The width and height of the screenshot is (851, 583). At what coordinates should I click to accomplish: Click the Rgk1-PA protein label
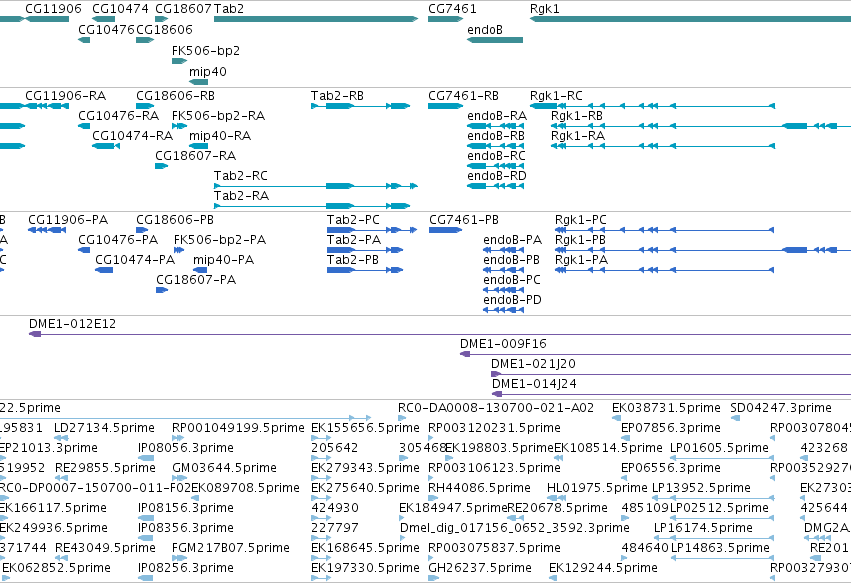click(x=581, y=260)
